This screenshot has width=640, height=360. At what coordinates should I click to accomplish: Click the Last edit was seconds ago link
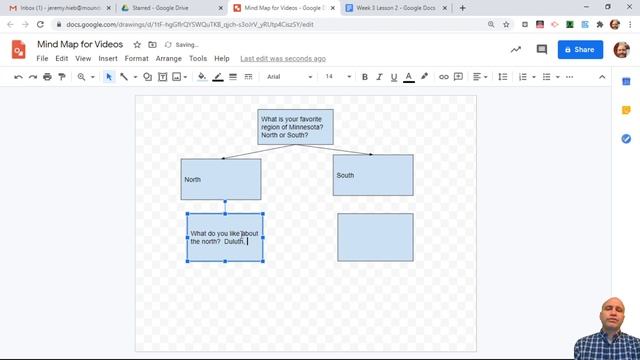point(283,58)
